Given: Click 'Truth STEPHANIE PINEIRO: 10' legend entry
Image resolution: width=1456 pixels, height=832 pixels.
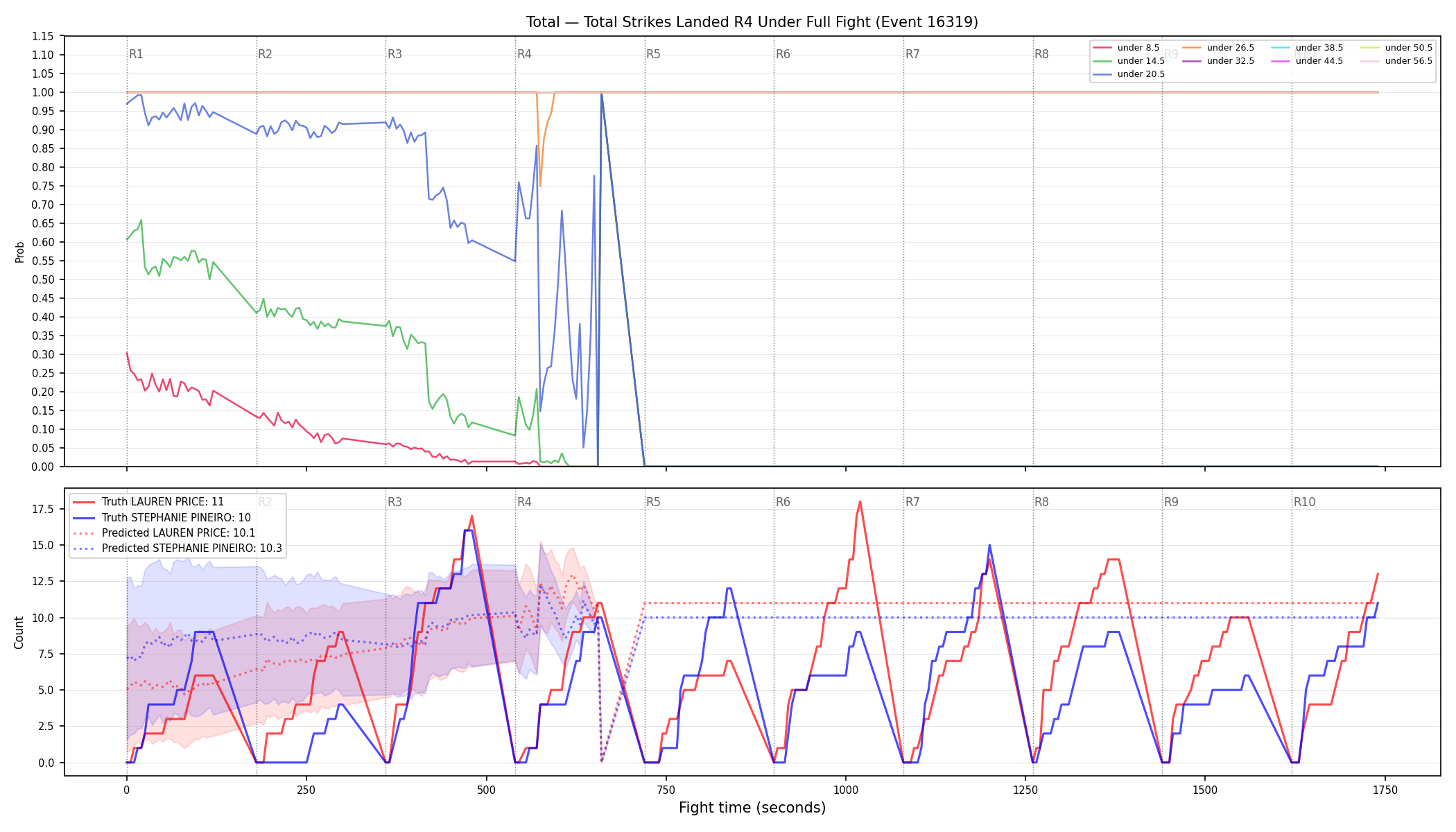Looking at the screenshot, I should 162,518.
